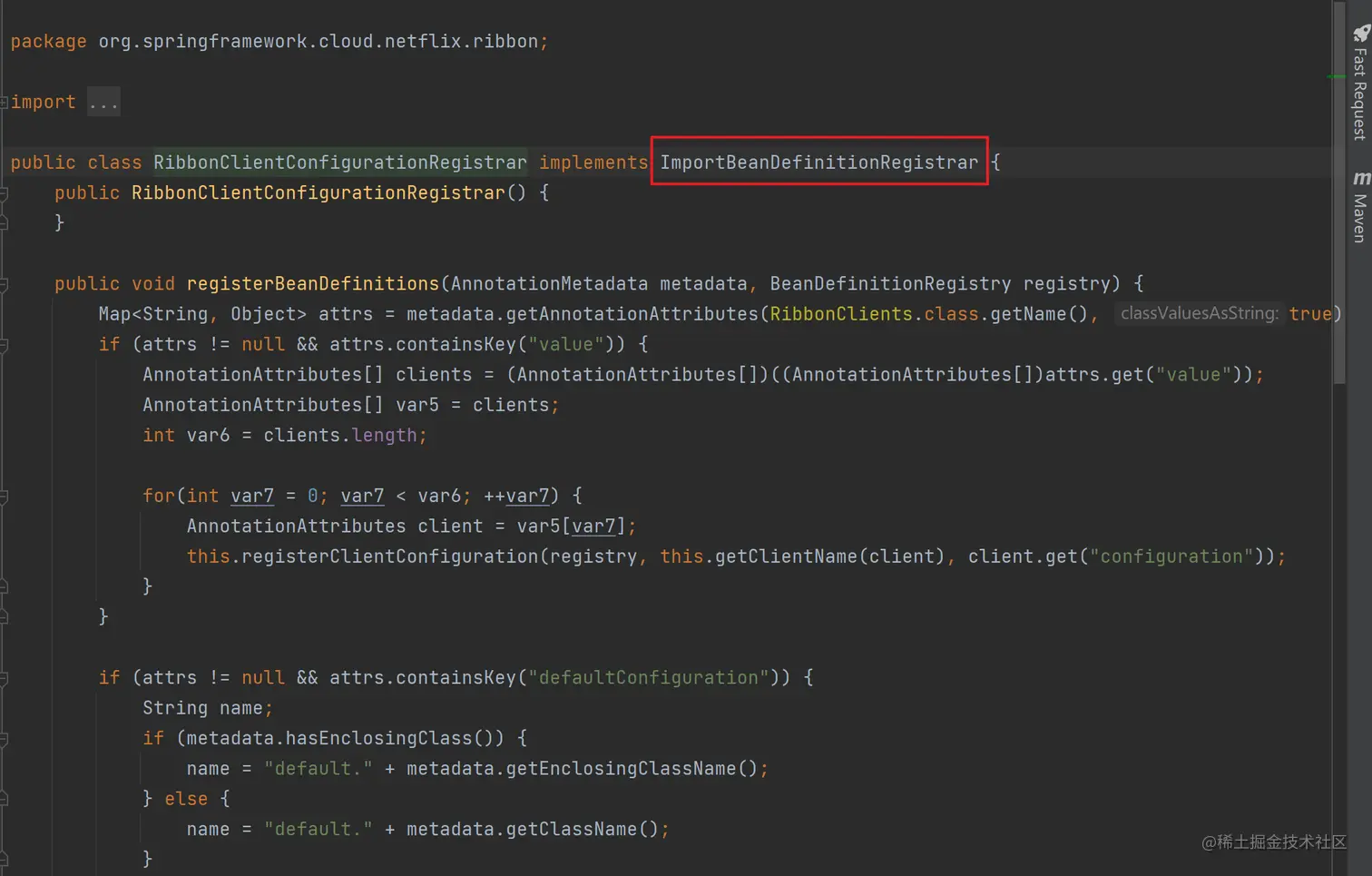Viewport: 1372px width, 876px height.
Task: Click the RibbonClientConfigurationRegistrar() constructor name
Action: point(318,192)
